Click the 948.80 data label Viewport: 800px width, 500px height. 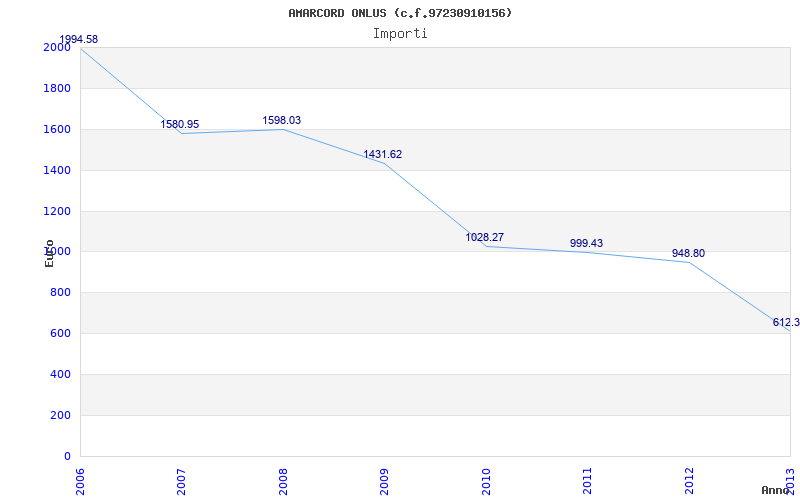point(688,253)
